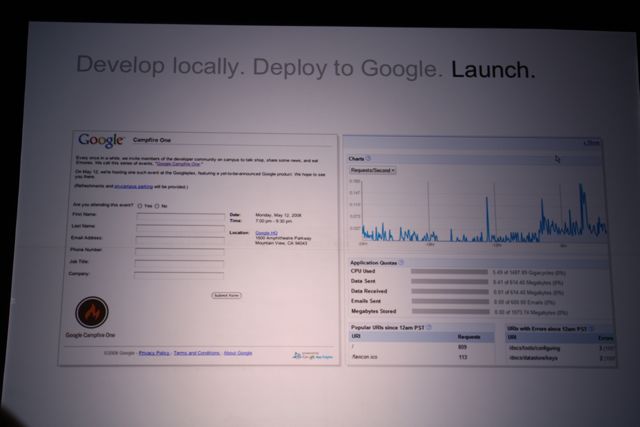
Task: Open the Google Campfire One link in intro text
Action: click(178, 164)
